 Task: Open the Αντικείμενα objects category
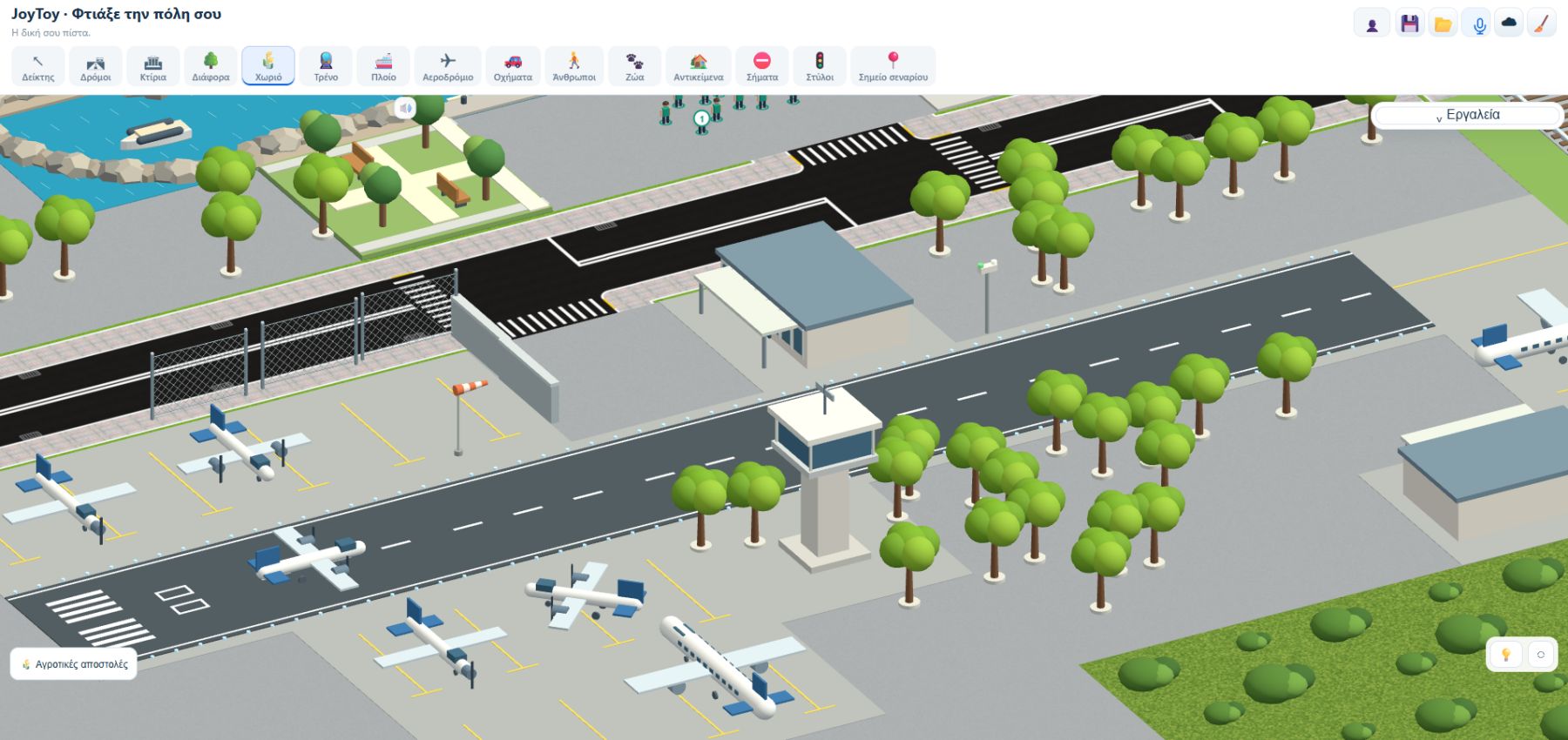[699, 66]
